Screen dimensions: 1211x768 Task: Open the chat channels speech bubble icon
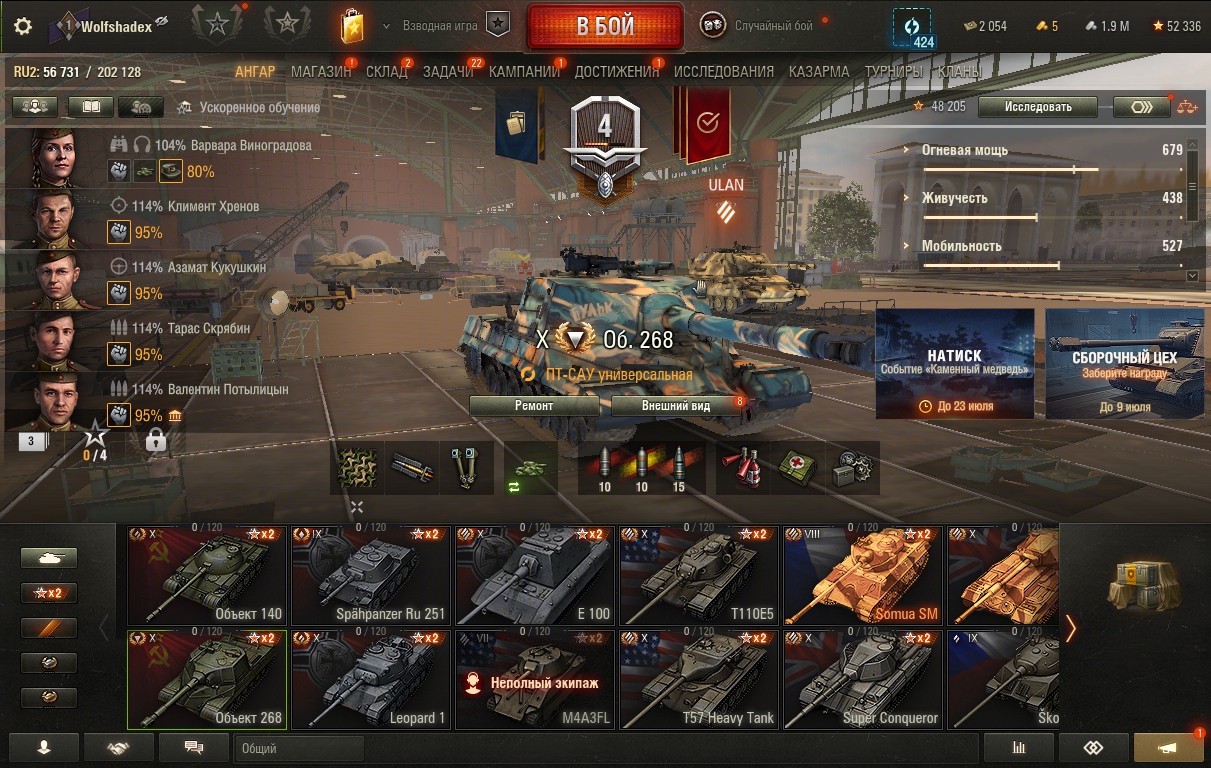tap(194, 747)
